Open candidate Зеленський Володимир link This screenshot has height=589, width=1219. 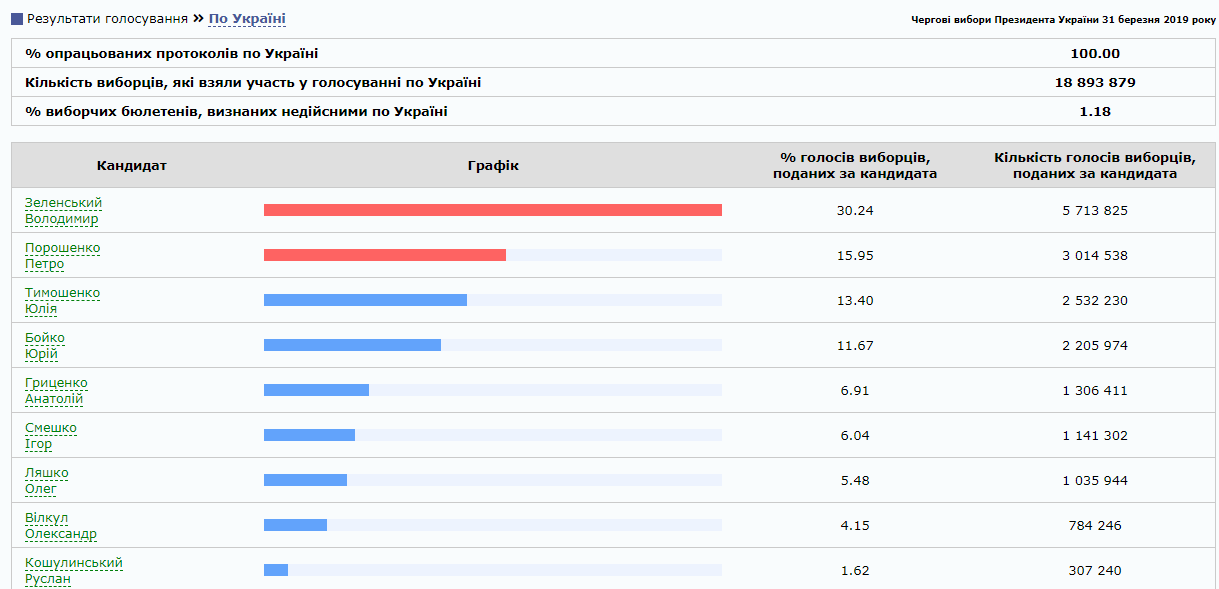[x=63, y=211]
